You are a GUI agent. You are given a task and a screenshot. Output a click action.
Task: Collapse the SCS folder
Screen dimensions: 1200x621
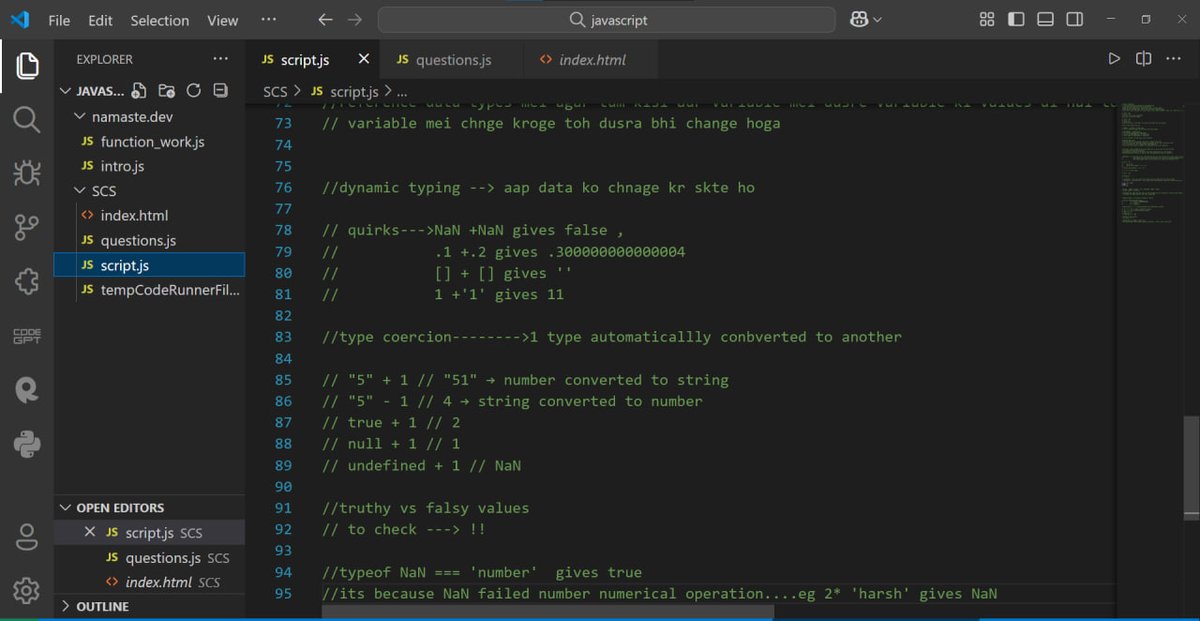(82, 190)
